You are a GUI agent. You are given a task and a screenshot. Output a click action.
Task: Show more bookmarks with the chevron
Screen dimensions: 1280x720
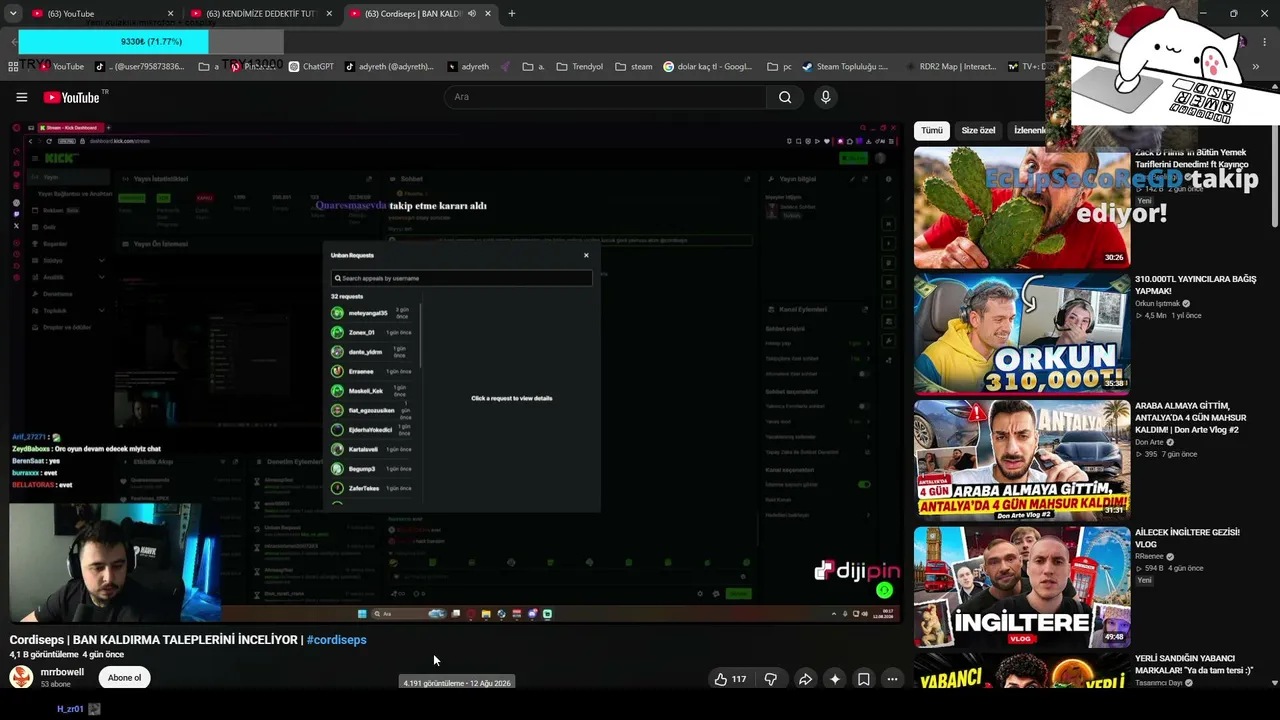[x=1255, y=67]
